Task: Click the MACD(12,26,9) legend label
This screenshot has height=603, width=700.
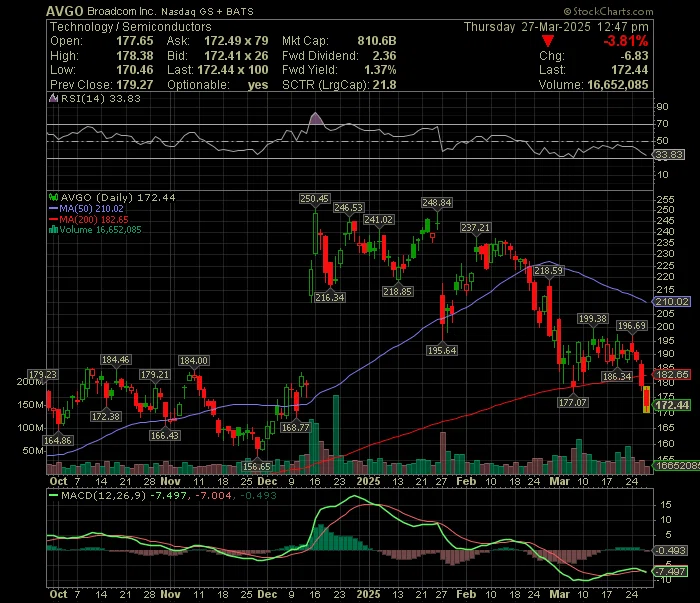Action: pyautogui.click(x=104, y=495)
